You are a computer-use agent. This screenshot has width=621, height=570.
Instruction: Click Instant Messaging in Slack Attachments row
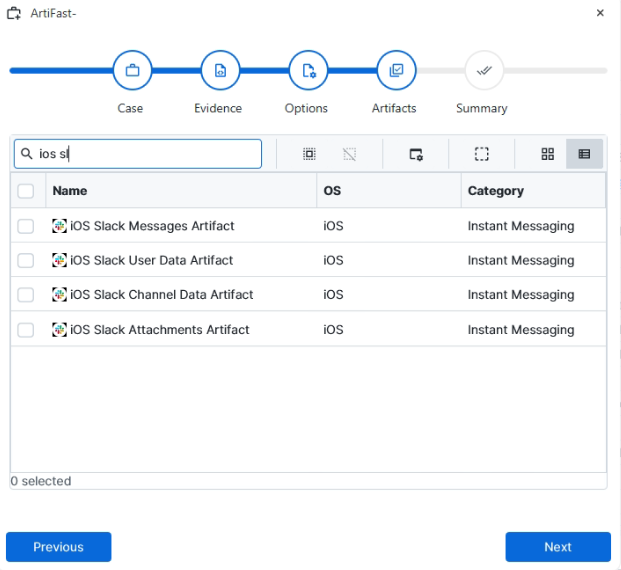click(x=521, y=330)
